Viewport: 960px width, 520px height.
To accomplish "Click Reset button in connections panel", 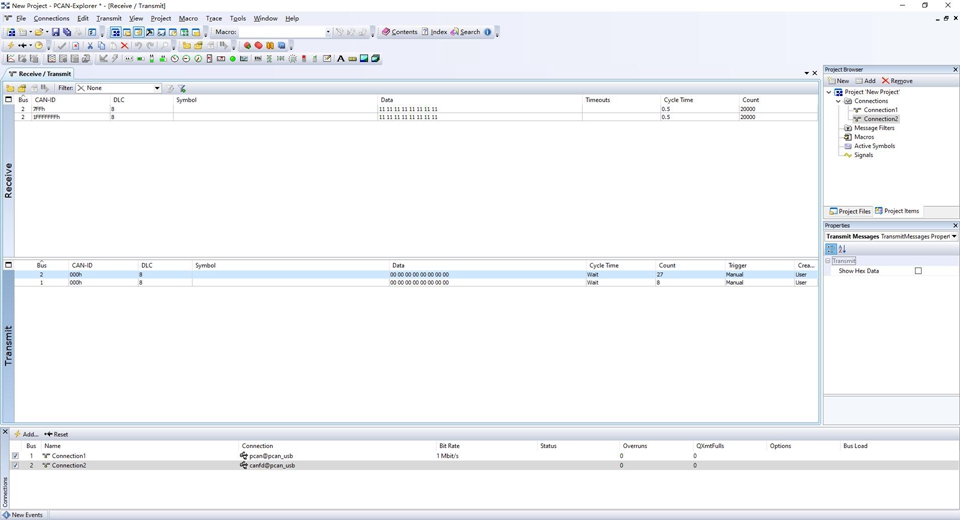I will point(56,434).
